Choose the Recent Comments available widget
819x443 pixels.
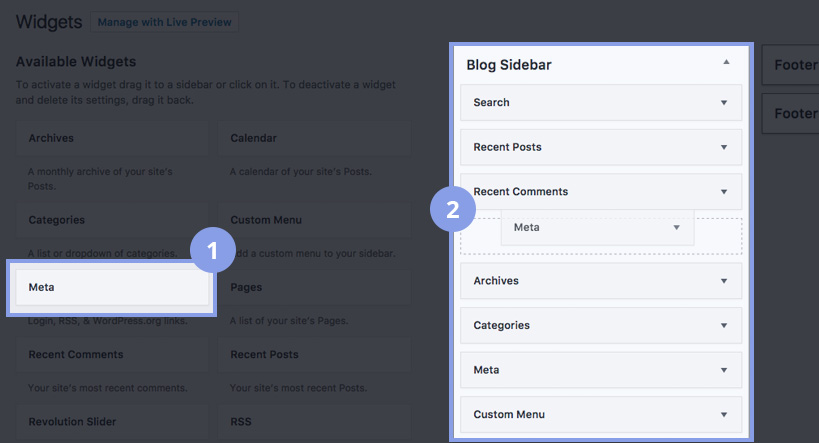coord(112,354)
